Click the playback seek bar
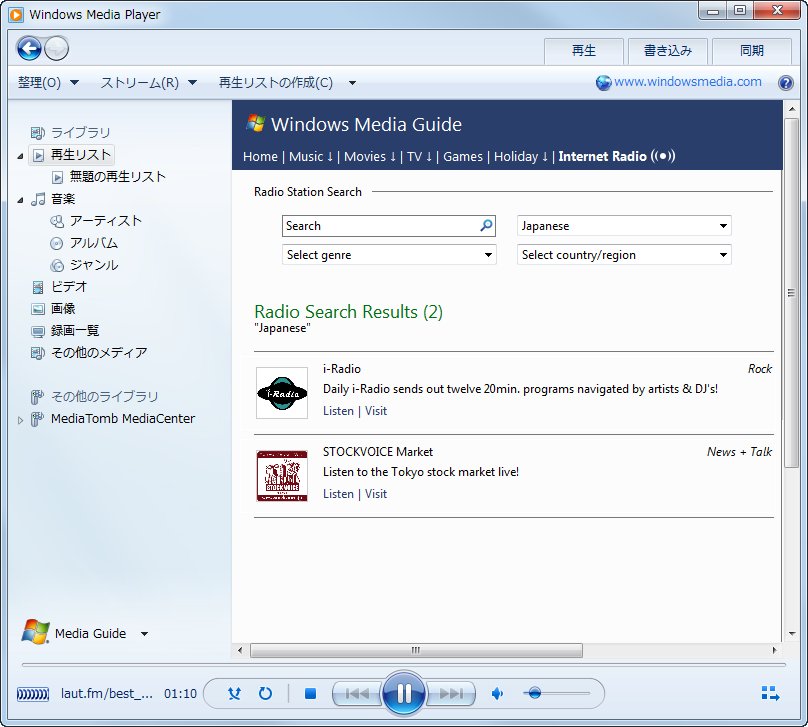The image size is (808, 727). 403,665
